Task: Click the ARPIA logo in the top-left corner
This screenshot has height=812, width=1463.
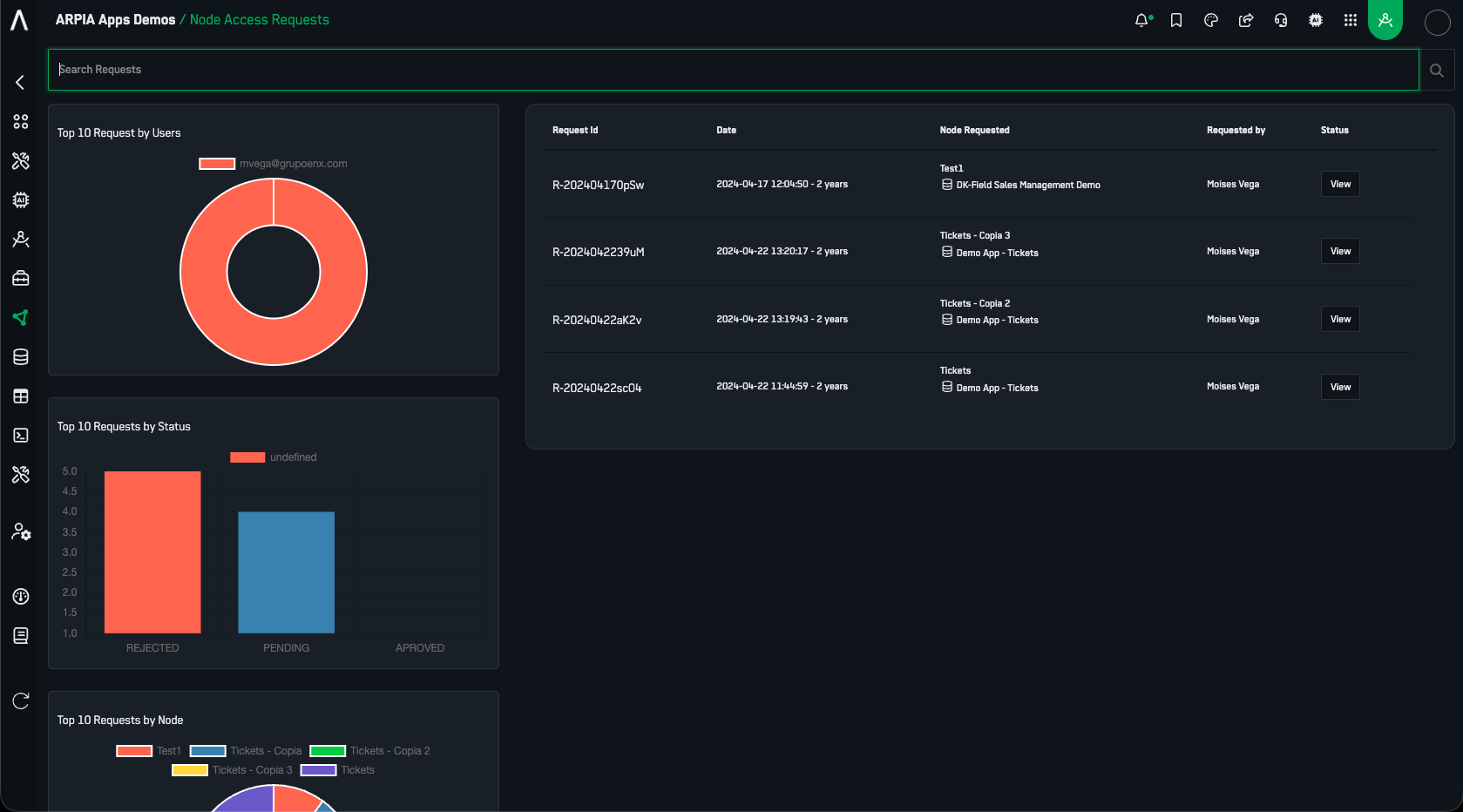Action: click(x=19, y=20)
